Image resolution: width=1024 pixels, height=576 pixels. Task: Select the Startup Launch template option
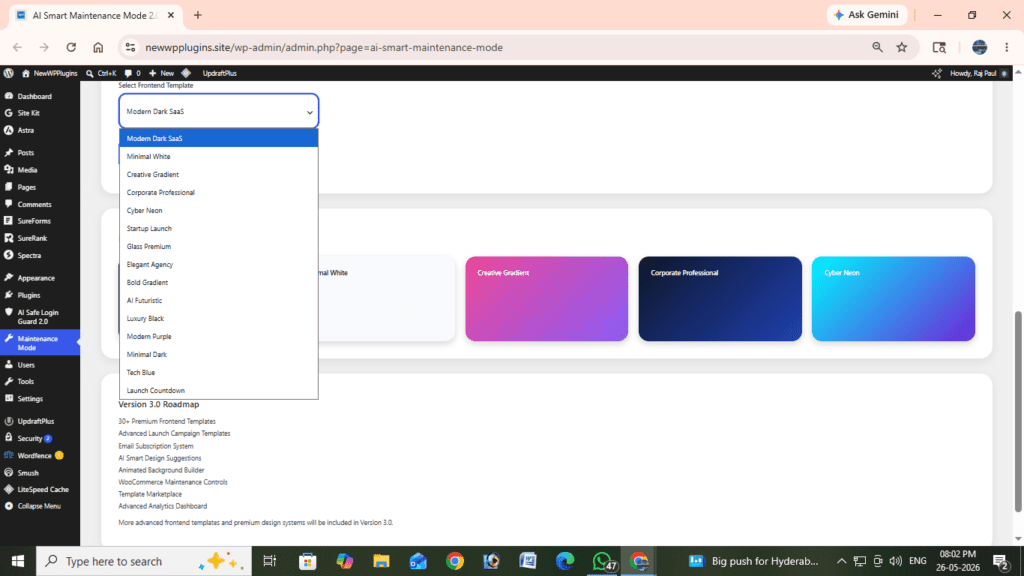coord(219,229)
